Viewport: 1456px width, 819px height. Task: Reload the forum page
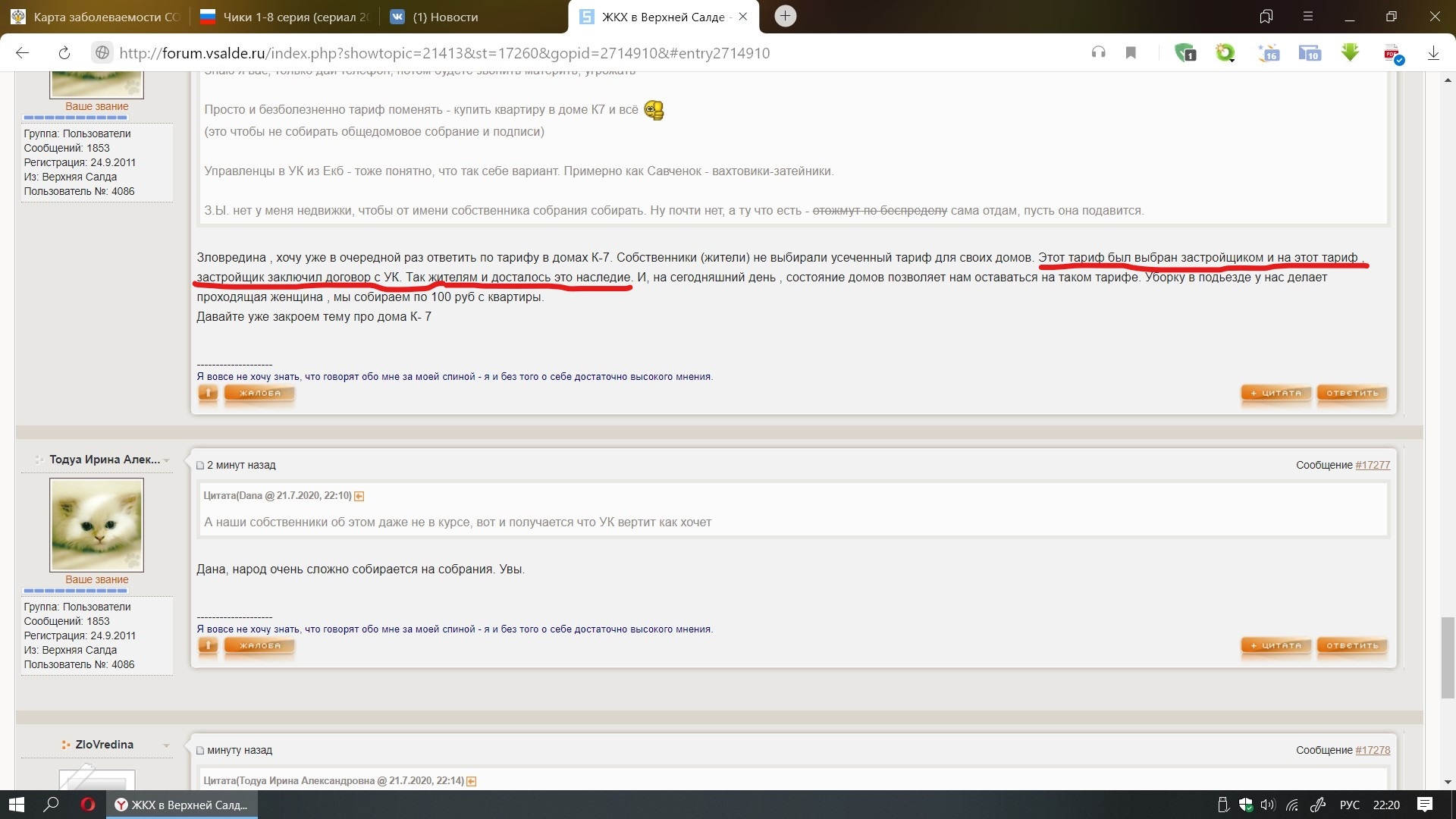64,53
